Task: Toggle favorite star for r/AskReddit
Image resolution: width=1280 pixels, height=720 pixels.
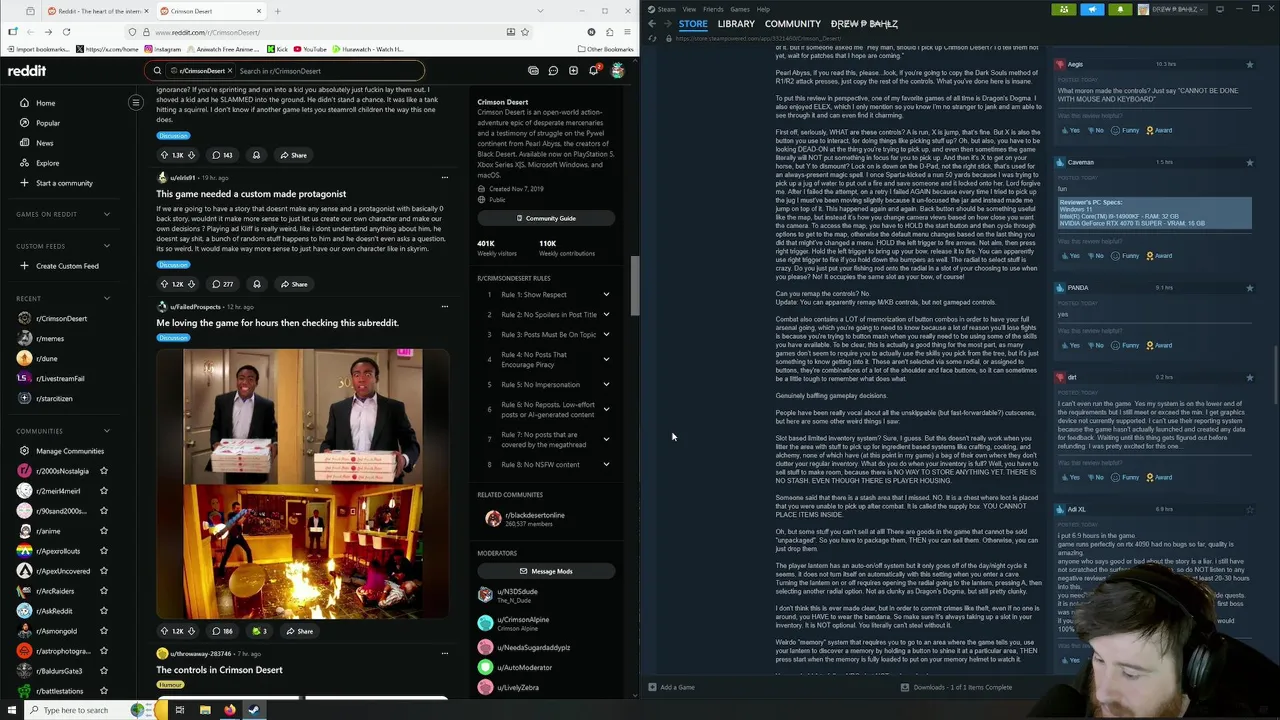Action: pos(103,611)
